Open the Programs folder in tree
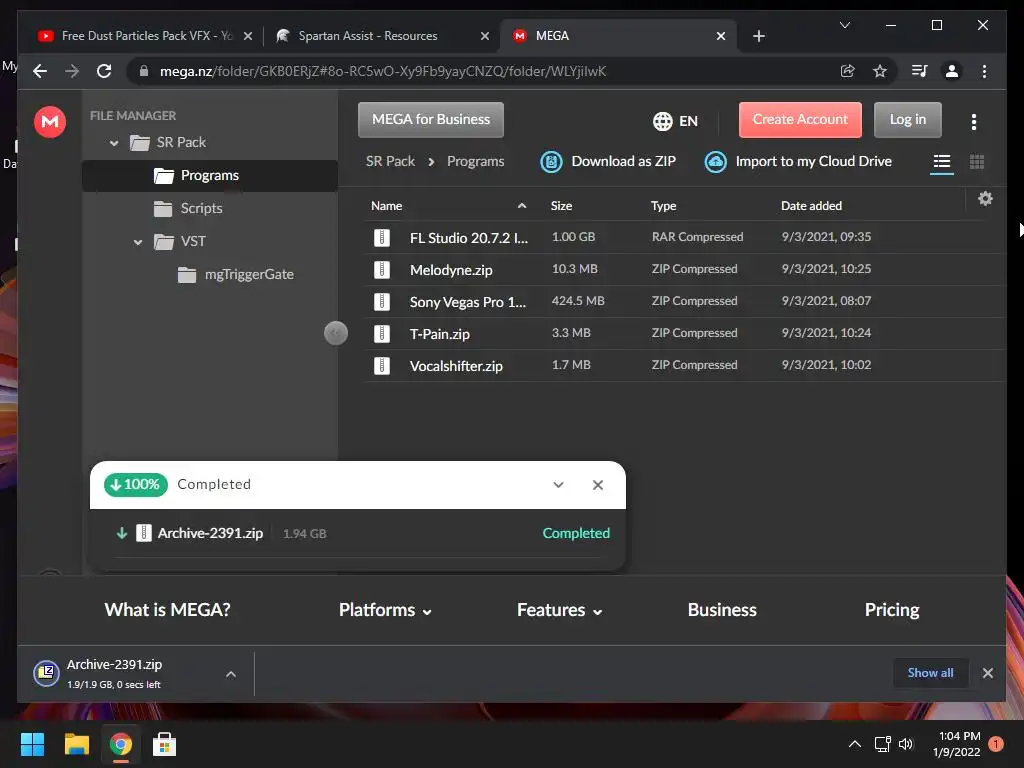The height and width of the screenshot is (768, 1024). click(x=210, y=176)
